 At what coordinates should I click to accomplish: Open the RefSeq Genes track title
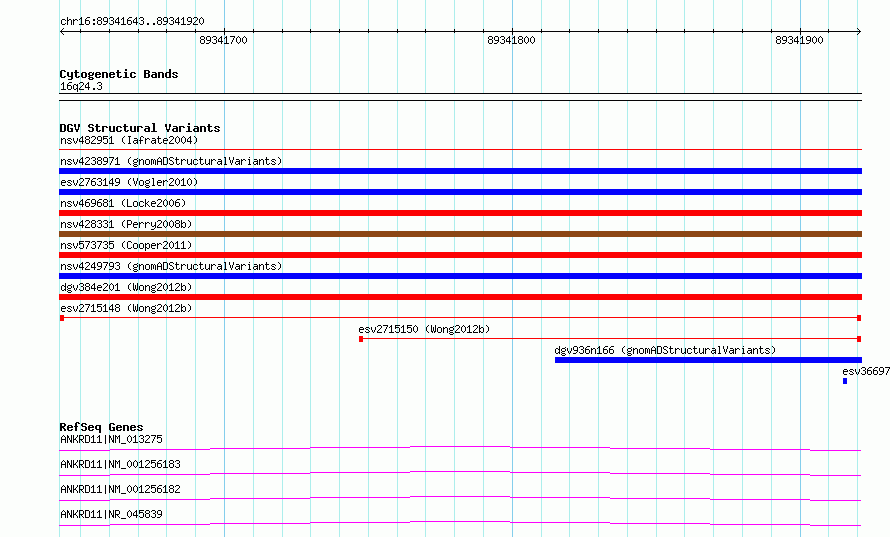point(101,427)
